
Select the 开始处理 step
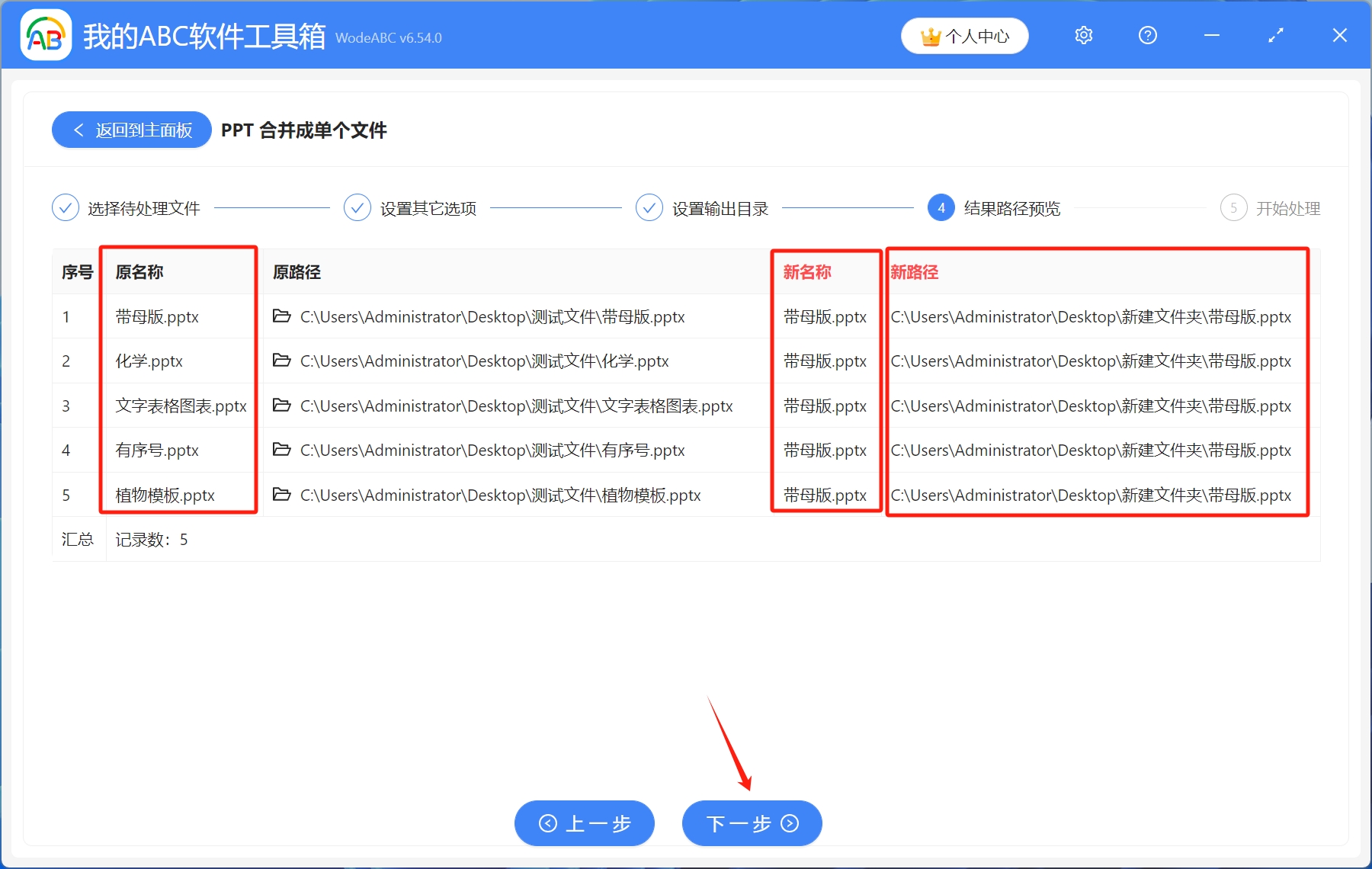click(1234, 207)
